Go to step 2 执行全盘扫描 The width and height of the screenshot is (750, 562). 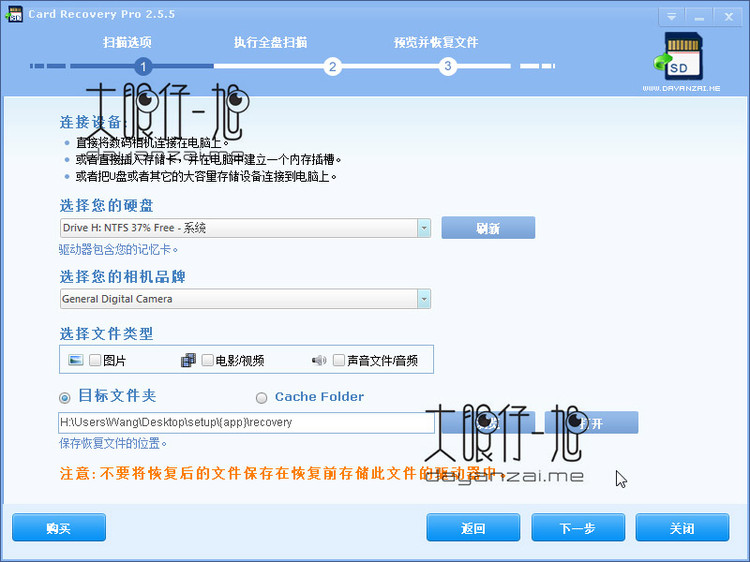click(270, 43)
